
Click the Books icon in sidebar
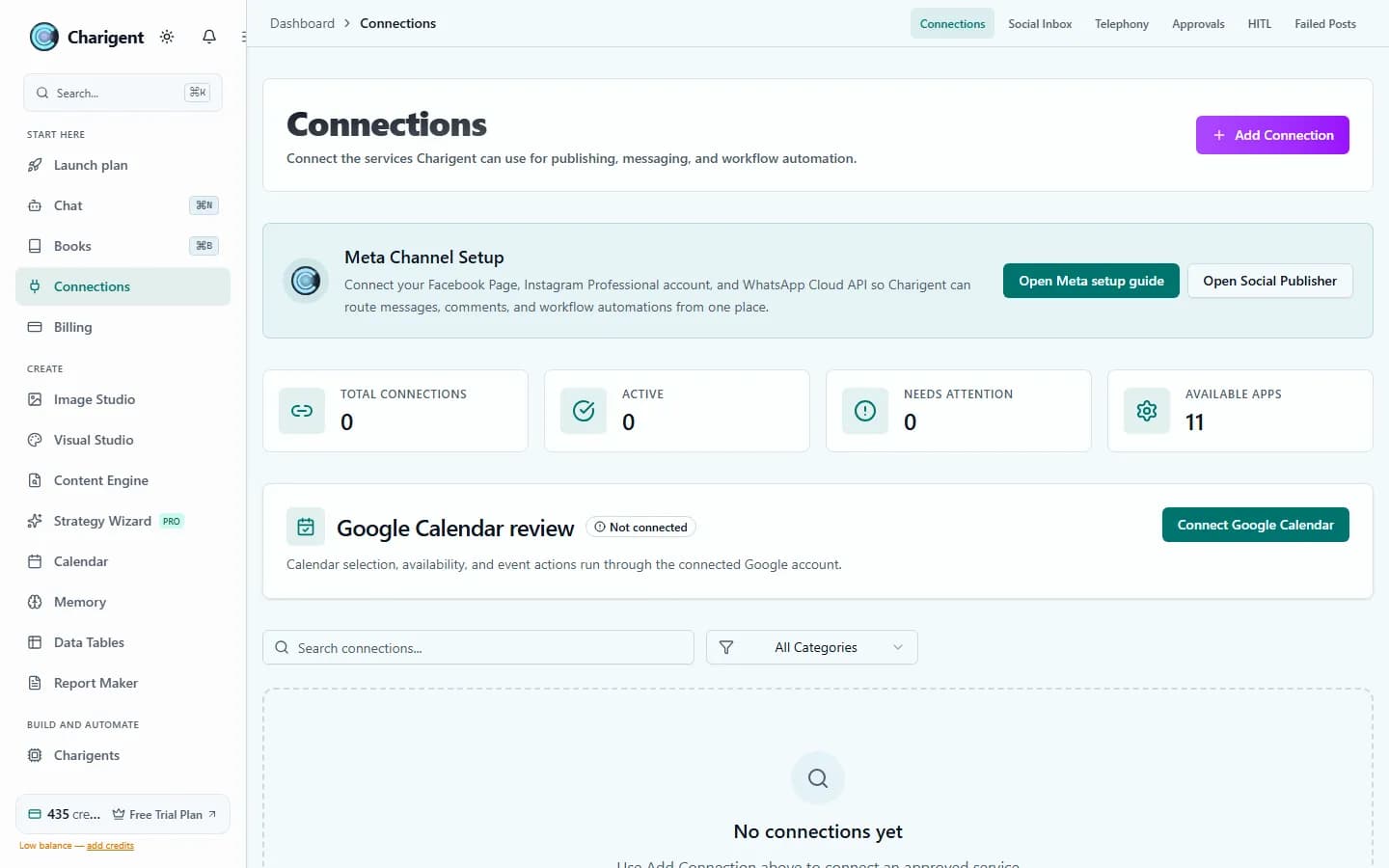(x=35, y=246)
